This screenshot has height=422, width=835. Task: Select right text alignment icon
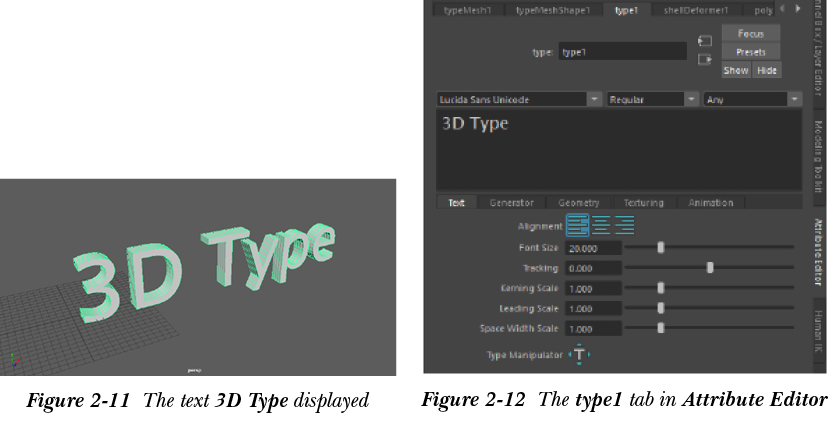point(624,226)
